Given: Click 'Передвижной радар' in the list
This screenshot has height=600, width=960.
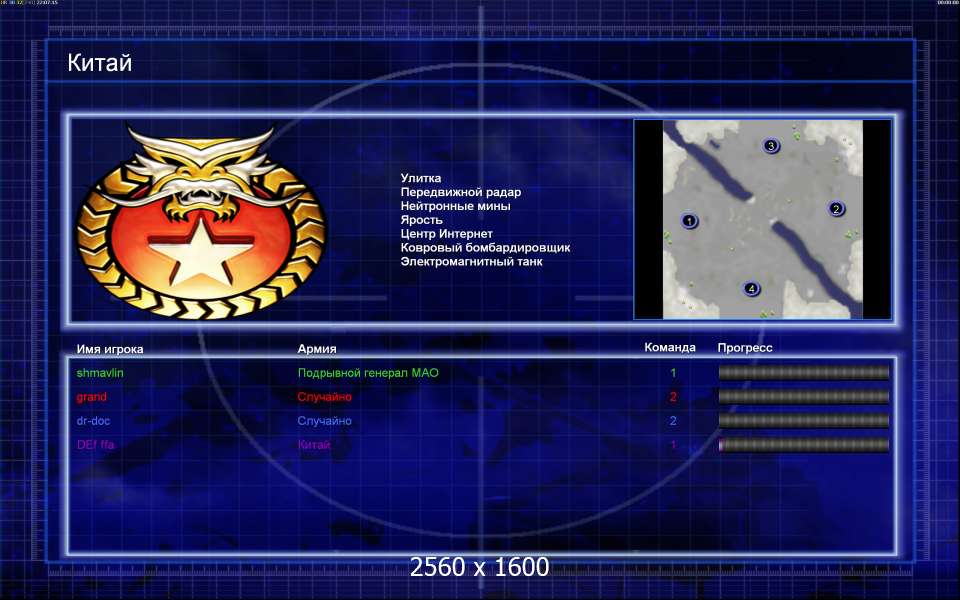Looking at the screenshot, I should pos(460,192).
